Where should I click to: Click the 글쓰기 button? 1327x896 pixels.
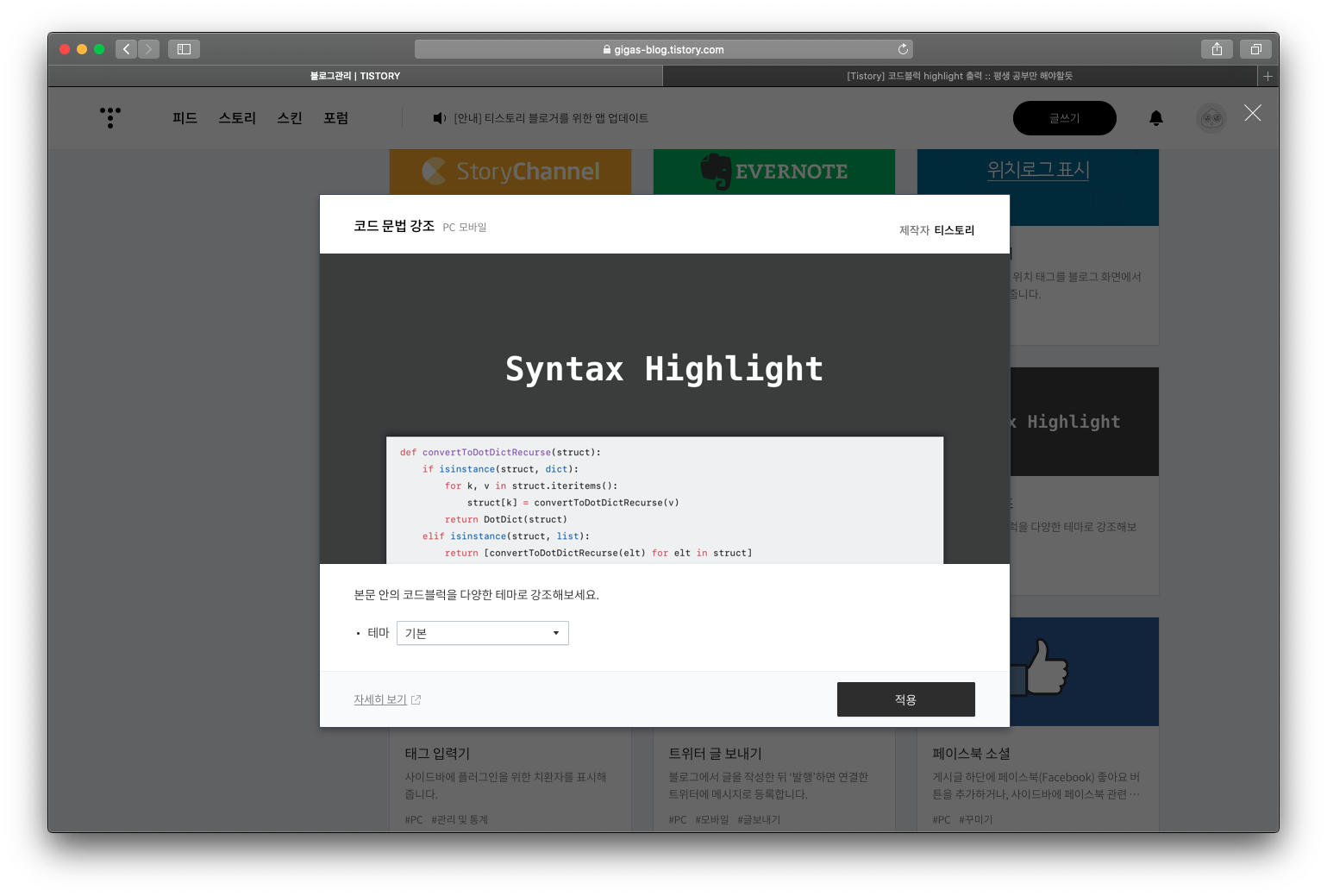1065,118
